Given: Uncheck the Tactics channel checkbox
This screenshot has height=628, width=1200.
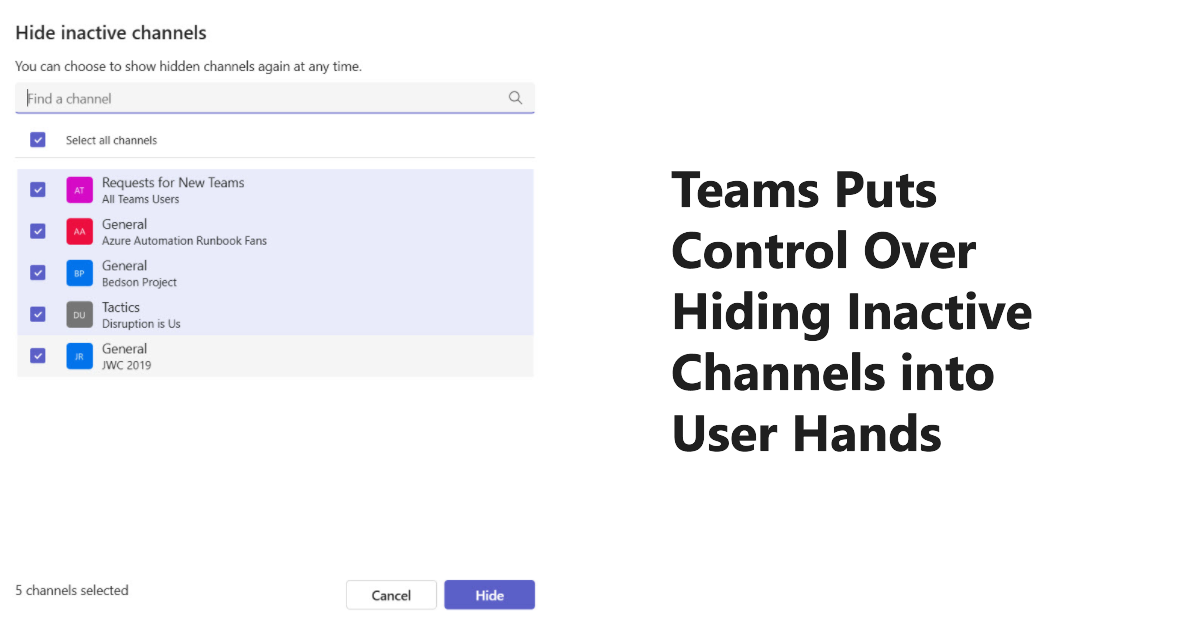Looking at the screenshot, I should pos(37,314).
